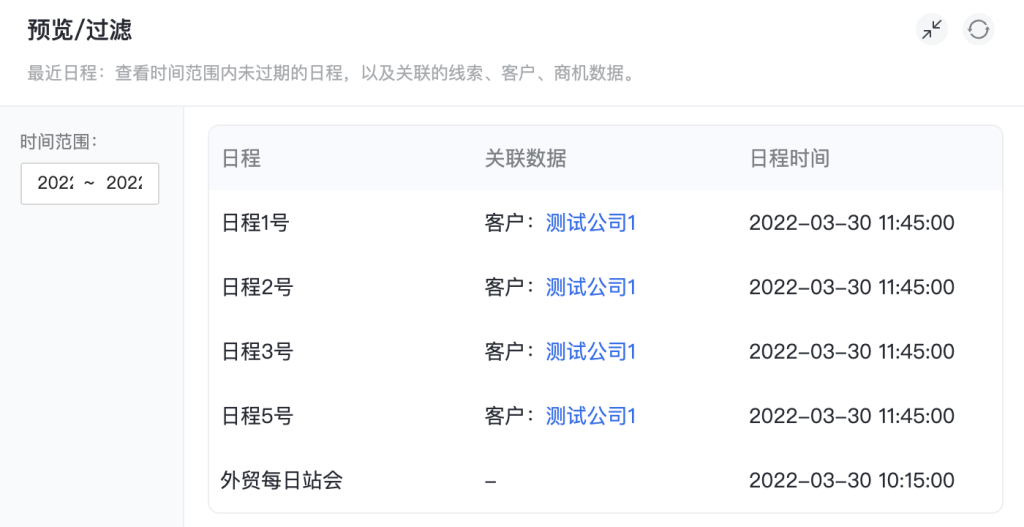Open 测试公司1 link in 日程1号 row
This screenshot has height=527, width=1024.
[591, 223]
